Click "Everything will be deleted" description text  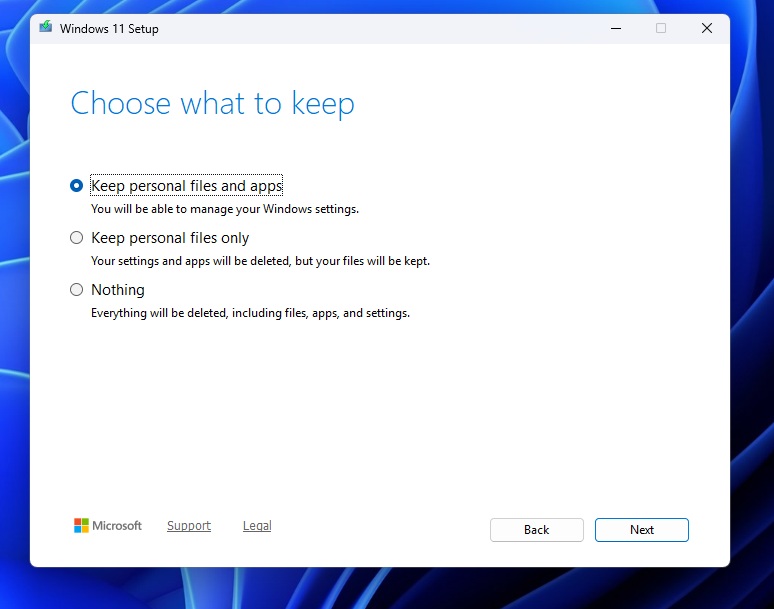click(250, 313)
